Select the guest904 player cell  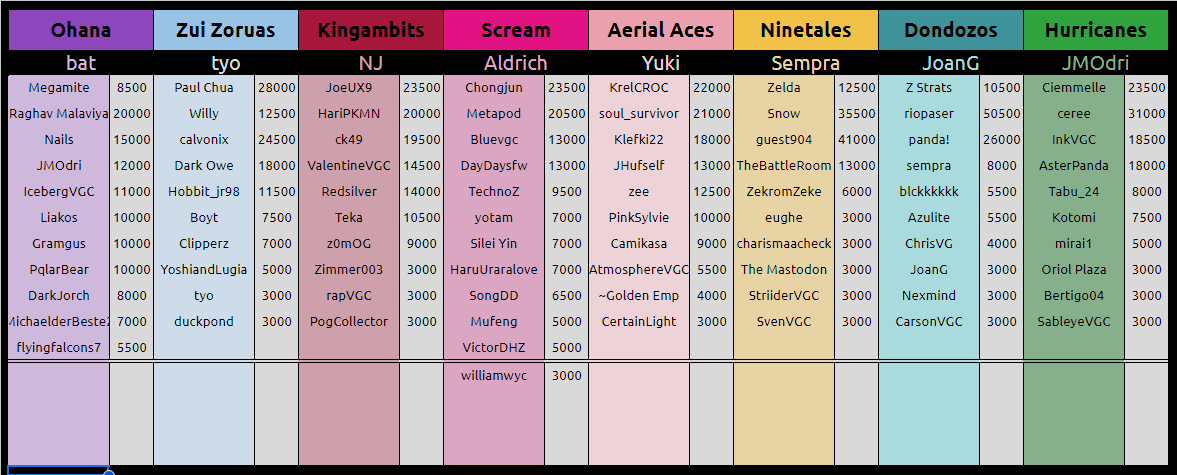click(x=784, y=140)
